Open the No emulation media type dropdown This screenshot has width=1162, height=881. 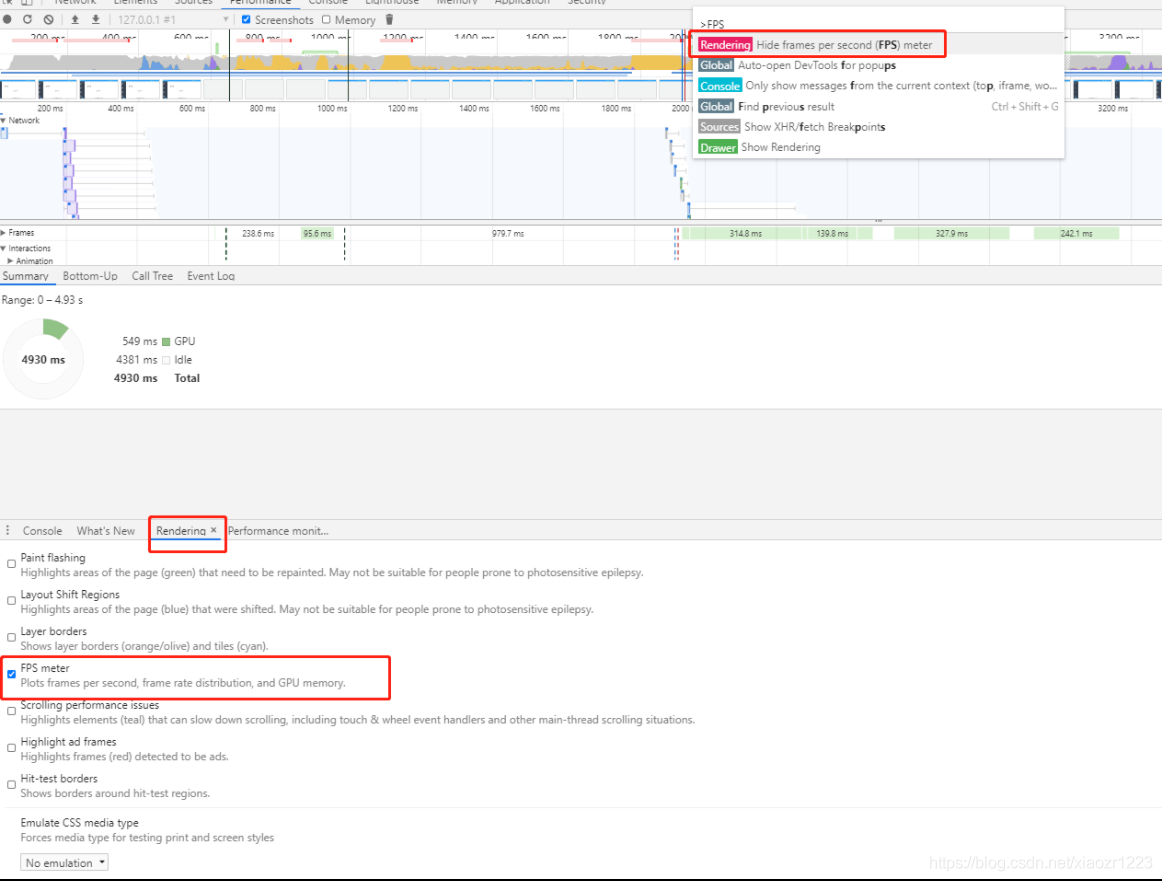64,862
